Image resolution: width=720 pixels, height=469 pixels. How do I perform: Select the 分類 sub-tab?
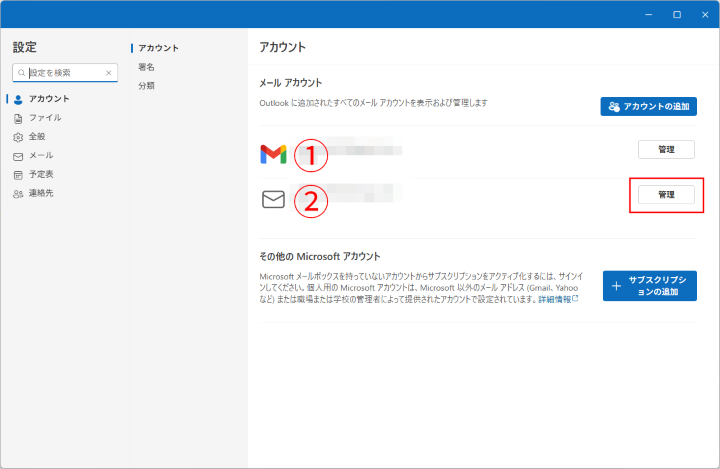pyautogui.click(x=146, y=85)
